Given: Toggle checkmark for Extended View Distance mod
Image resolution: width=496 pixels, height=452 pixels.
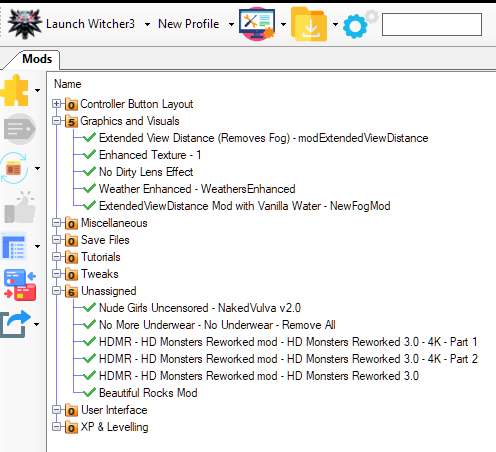Looking at the screenshot, I should pos(89,138).
